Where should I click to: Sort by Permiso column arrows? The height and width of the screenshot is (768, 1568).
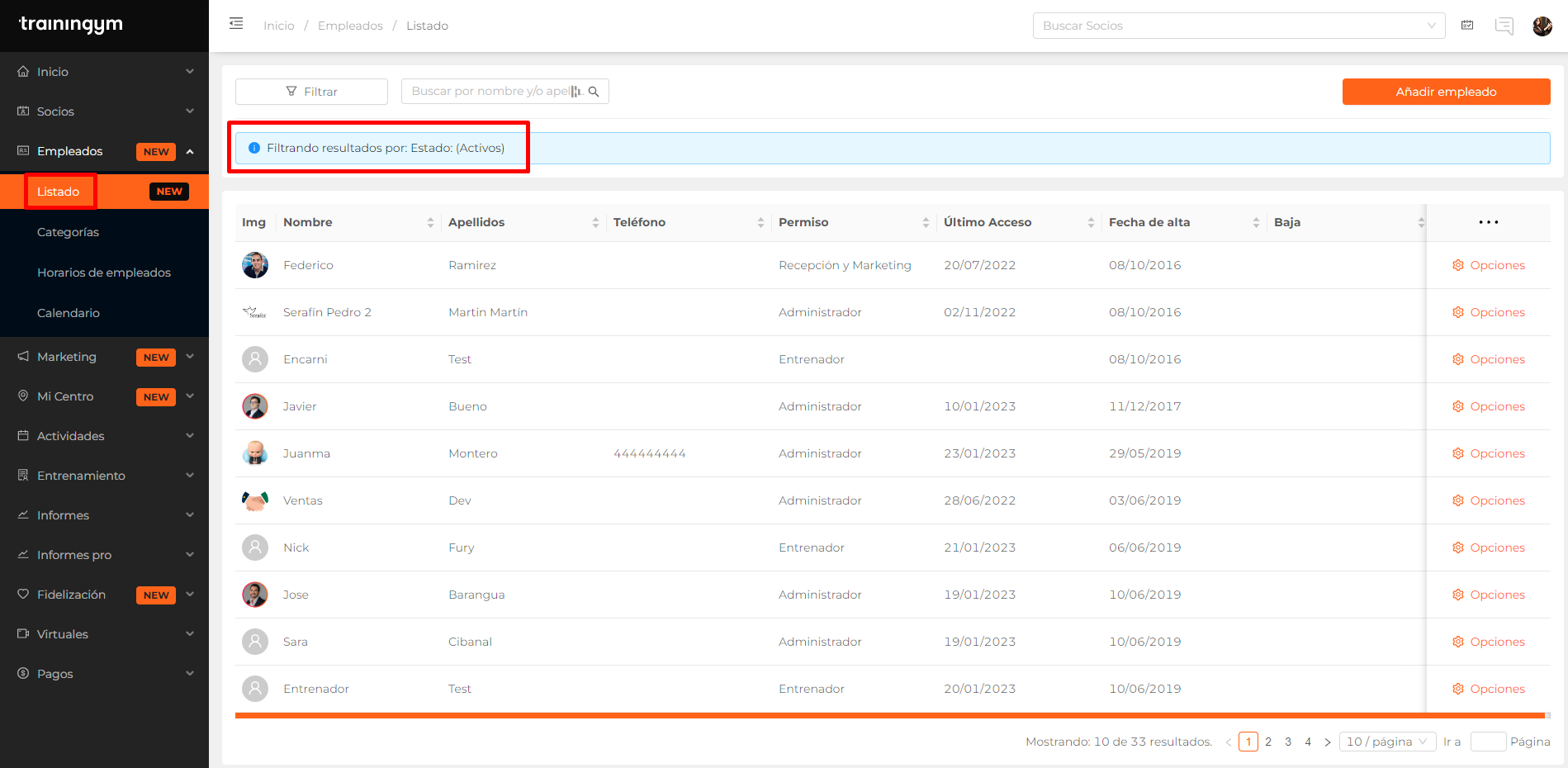(926, 222)
